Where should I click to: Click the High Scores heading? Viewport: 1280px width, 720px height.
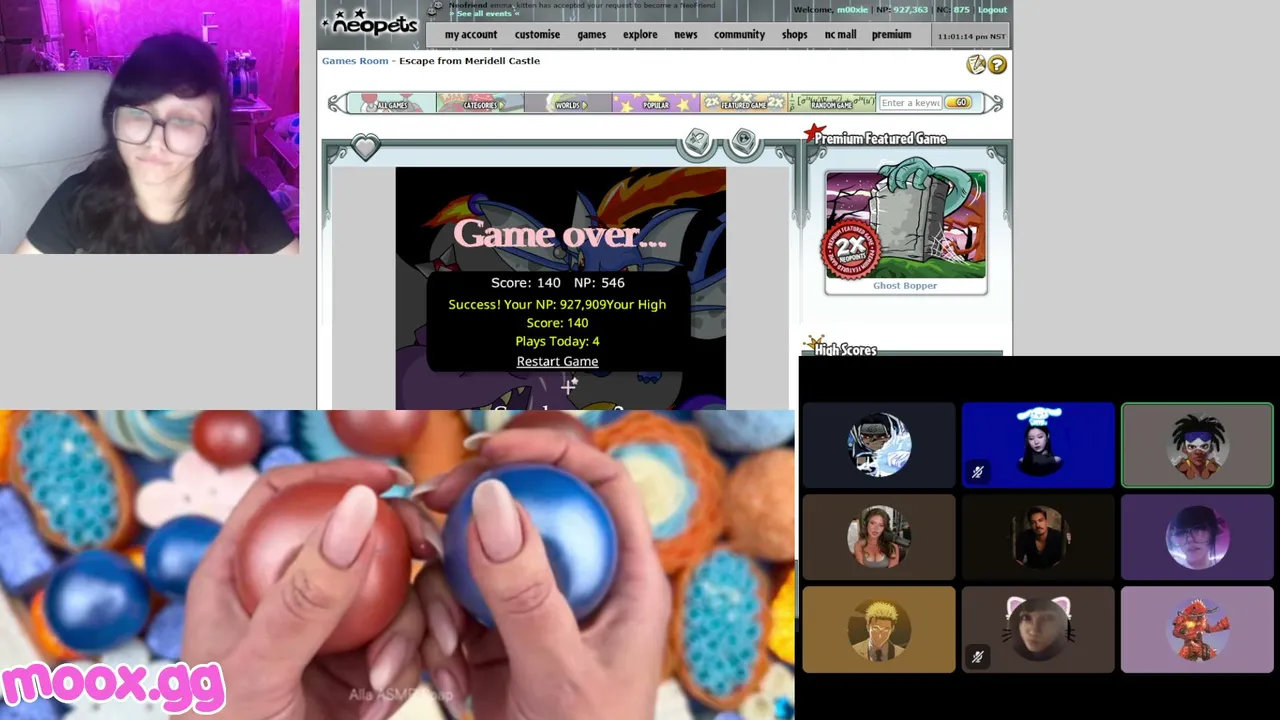click(845, 350)
